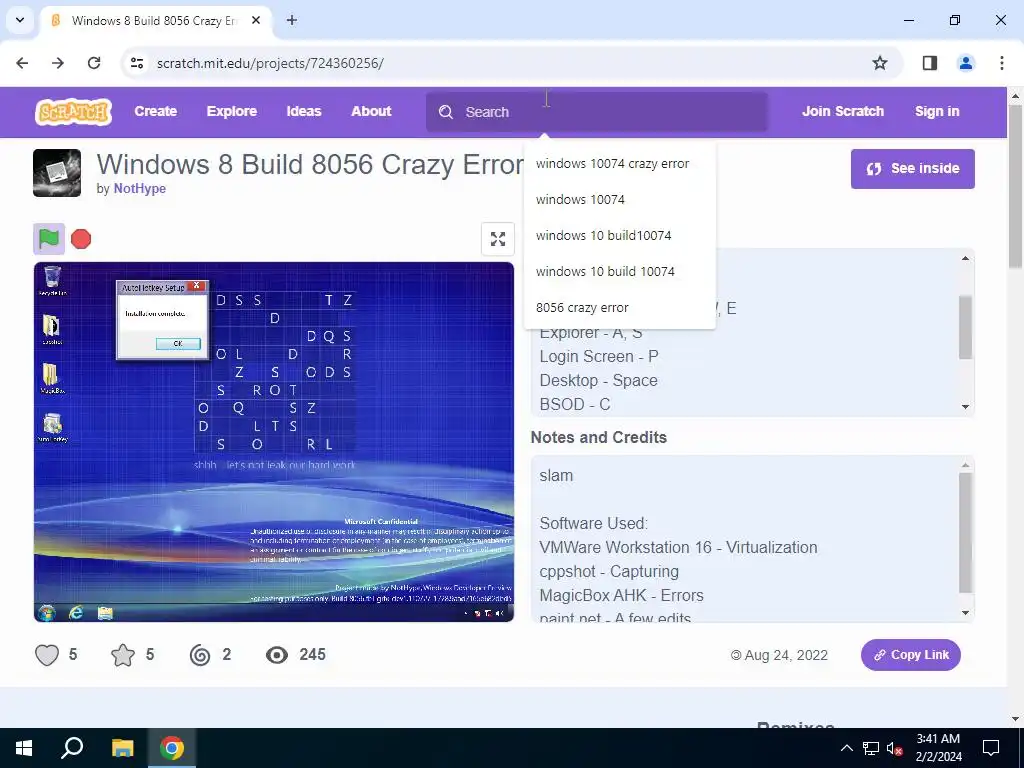Image resolution: width=1024 pixels, height=768 pixels.
Task: Open Chrome side panel
Action: coord(930,63)
